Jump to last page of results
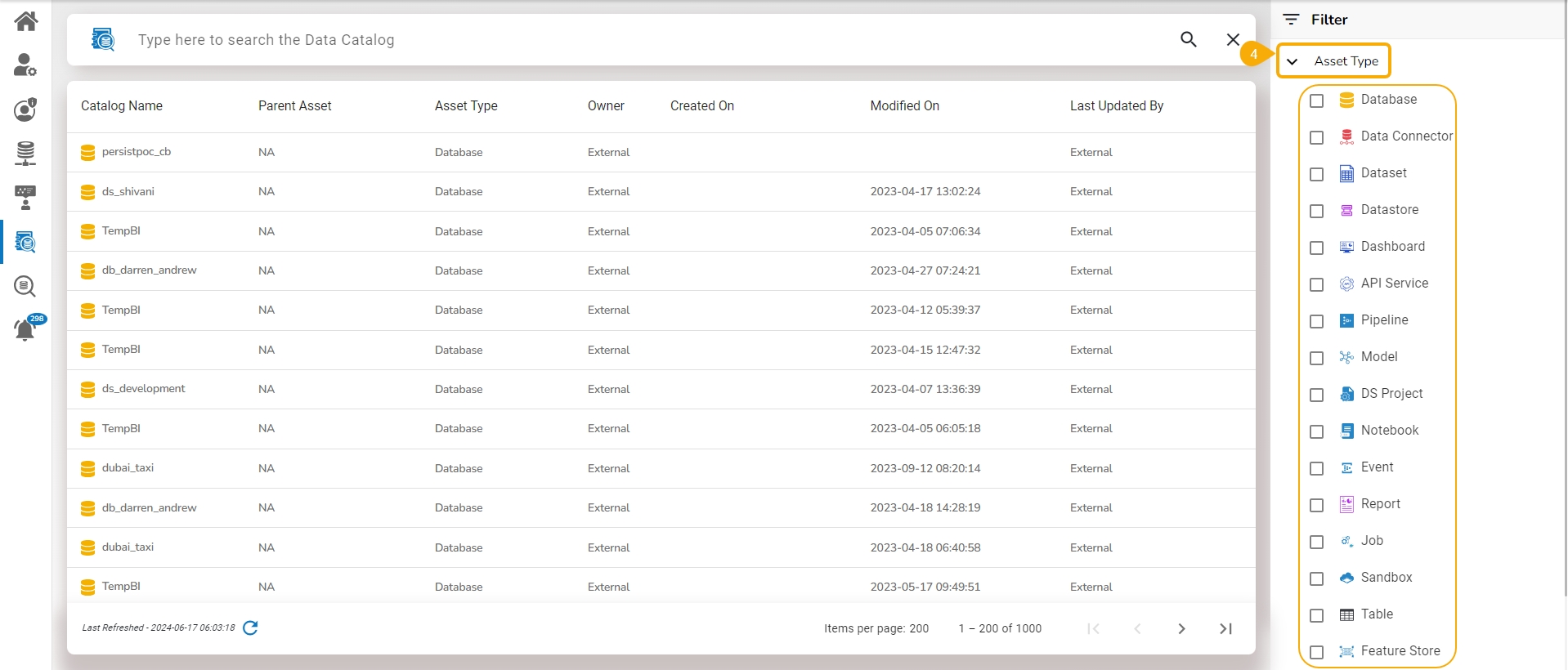The image size is (1568, 670). pyautogui.click(x=1225, y=628)
